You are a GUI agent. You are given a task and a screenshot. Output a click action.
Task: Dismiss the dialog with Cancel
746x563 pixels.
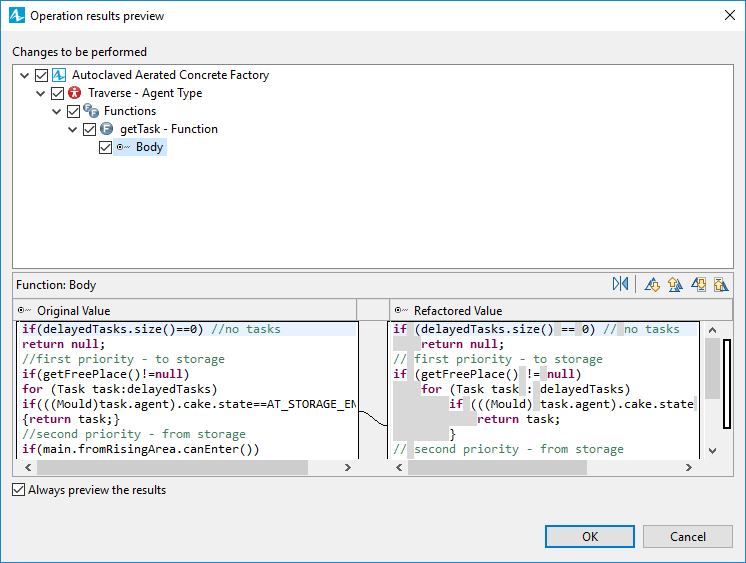[687, 536]
